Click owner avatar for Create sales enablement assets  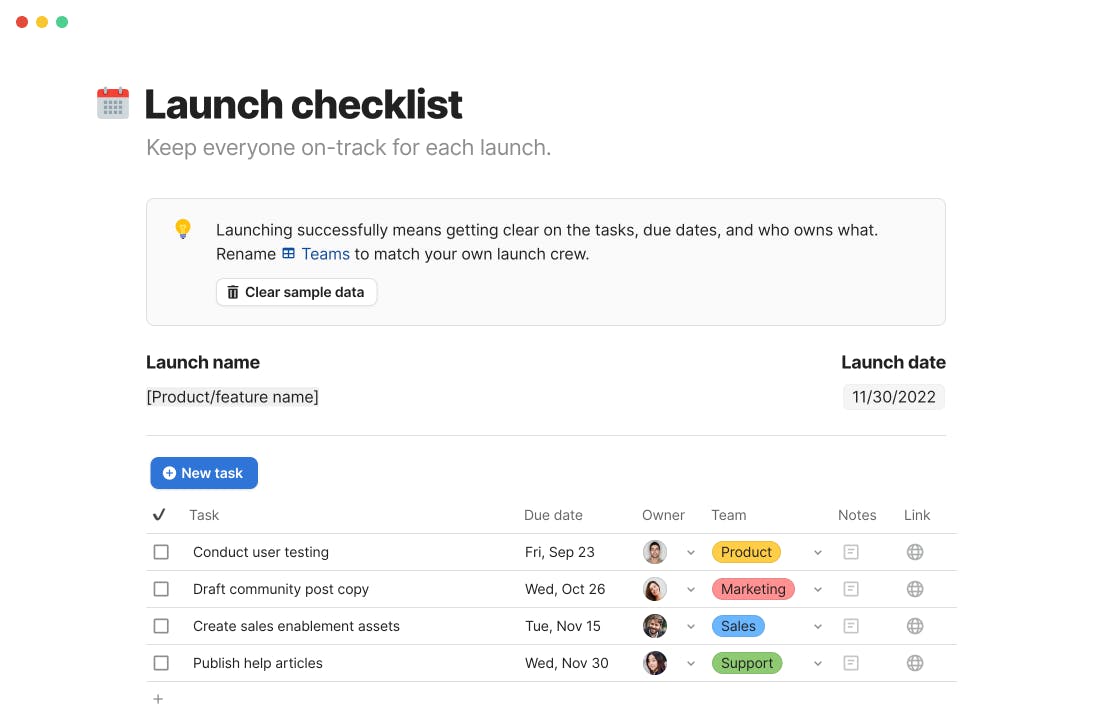(655, 626)
